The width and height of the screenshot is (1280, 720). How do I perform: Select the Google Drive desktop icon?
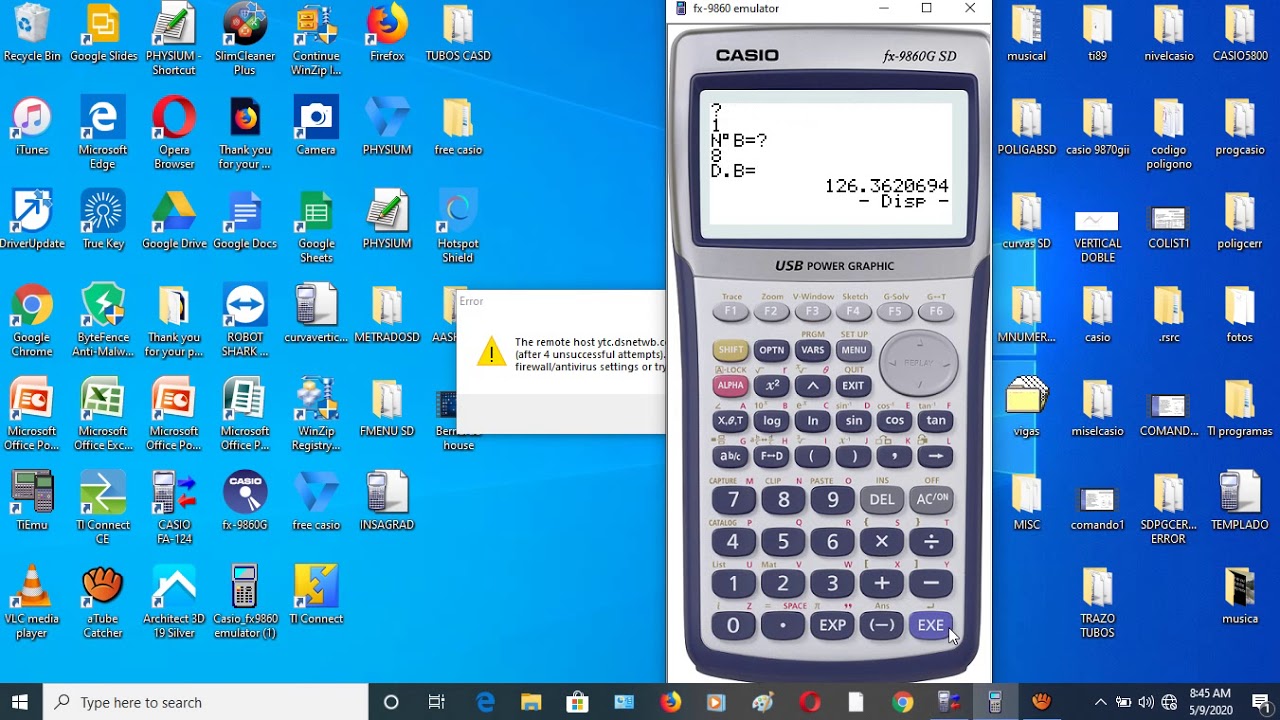coord(174,221)
